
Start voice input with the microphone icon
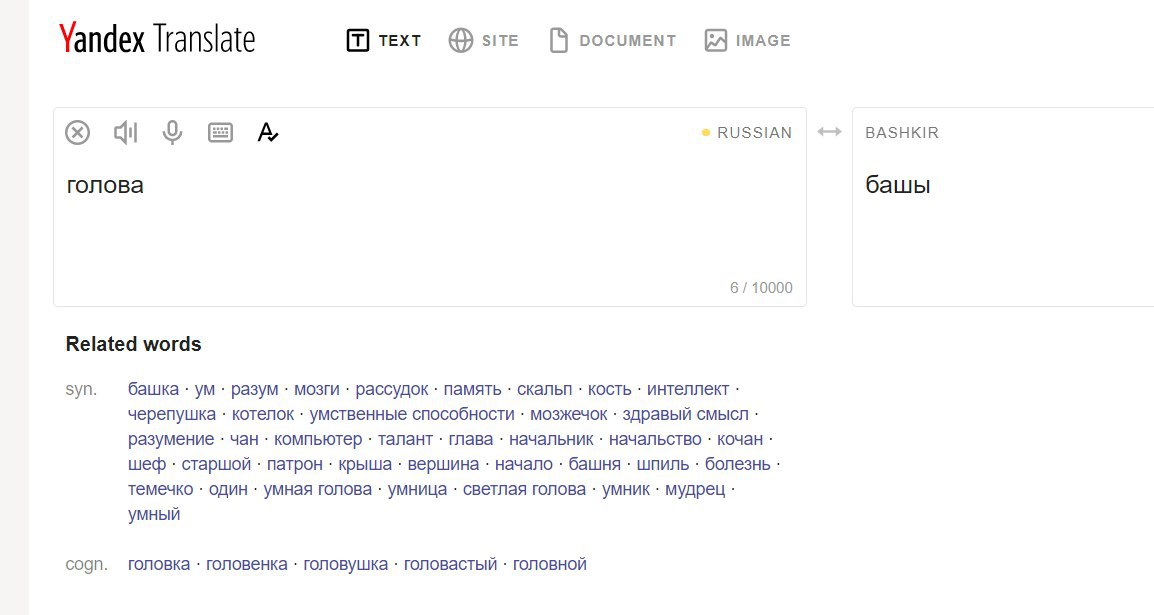172,132
